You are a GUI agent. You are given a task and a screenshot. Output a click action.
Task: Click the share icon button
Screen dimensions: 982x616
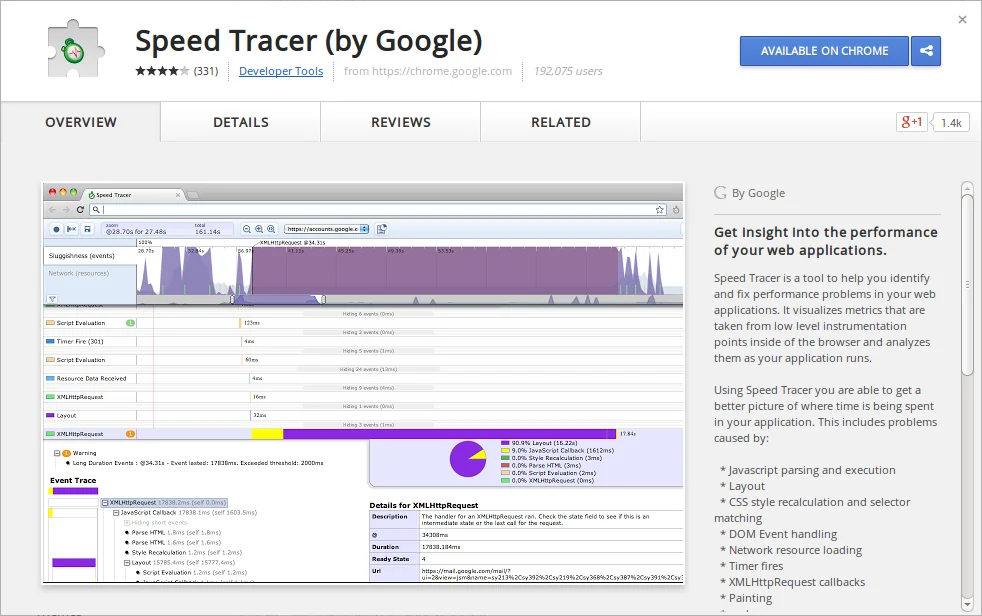926,51
